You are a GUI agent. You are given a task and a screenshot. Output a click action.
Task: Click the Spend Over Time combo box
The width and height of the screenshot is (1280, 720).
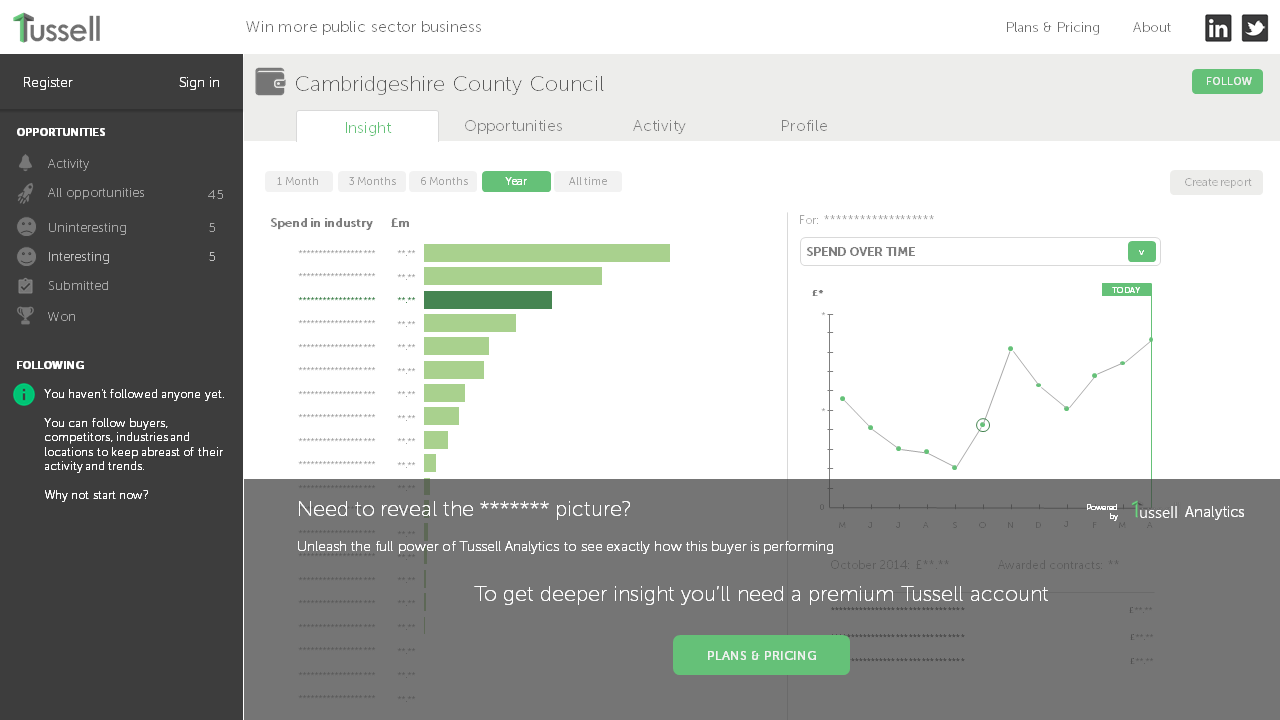pyautogui.click(x=980, y=252)
